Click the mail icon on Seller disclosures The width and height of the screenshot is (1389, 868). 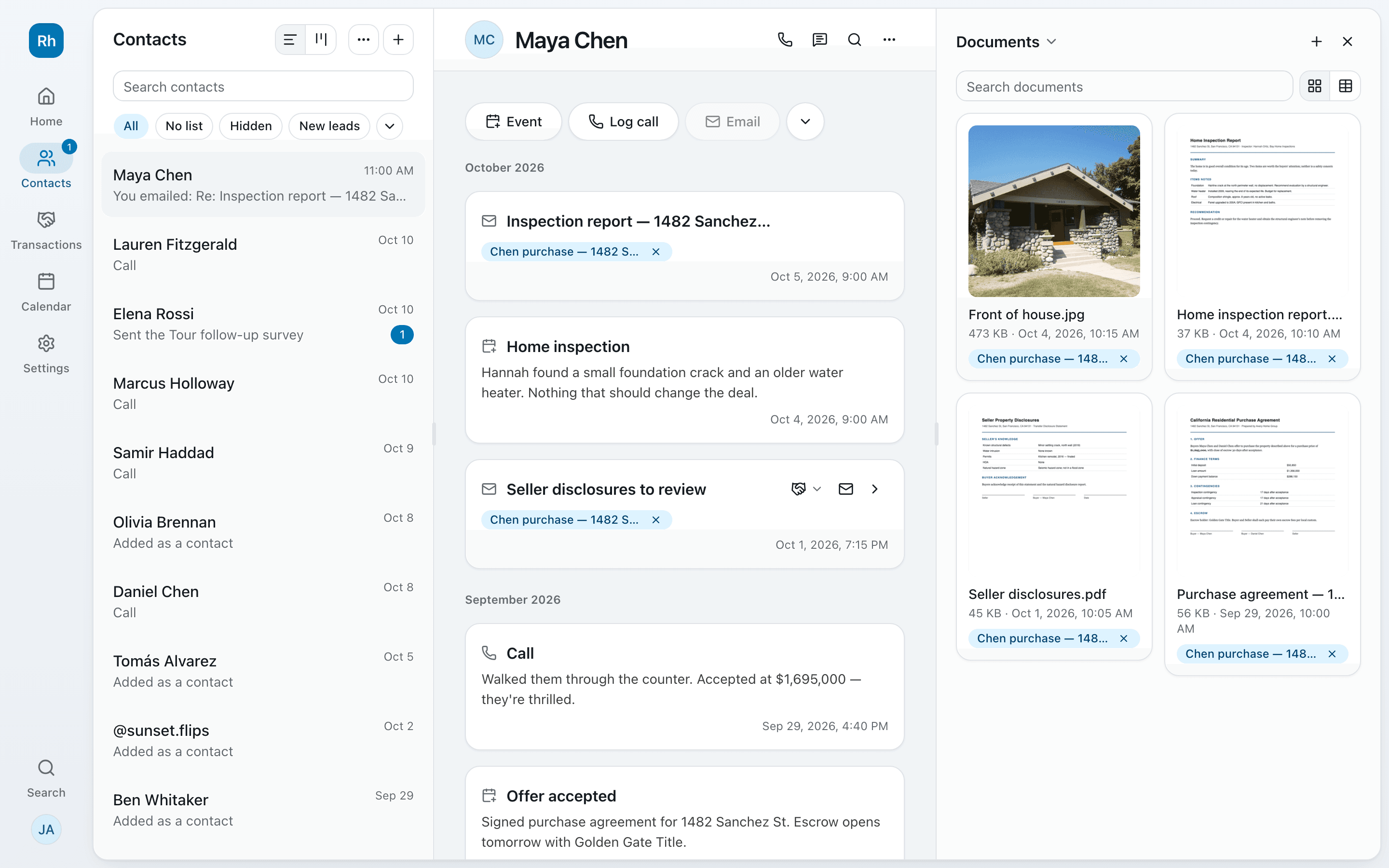845,489
